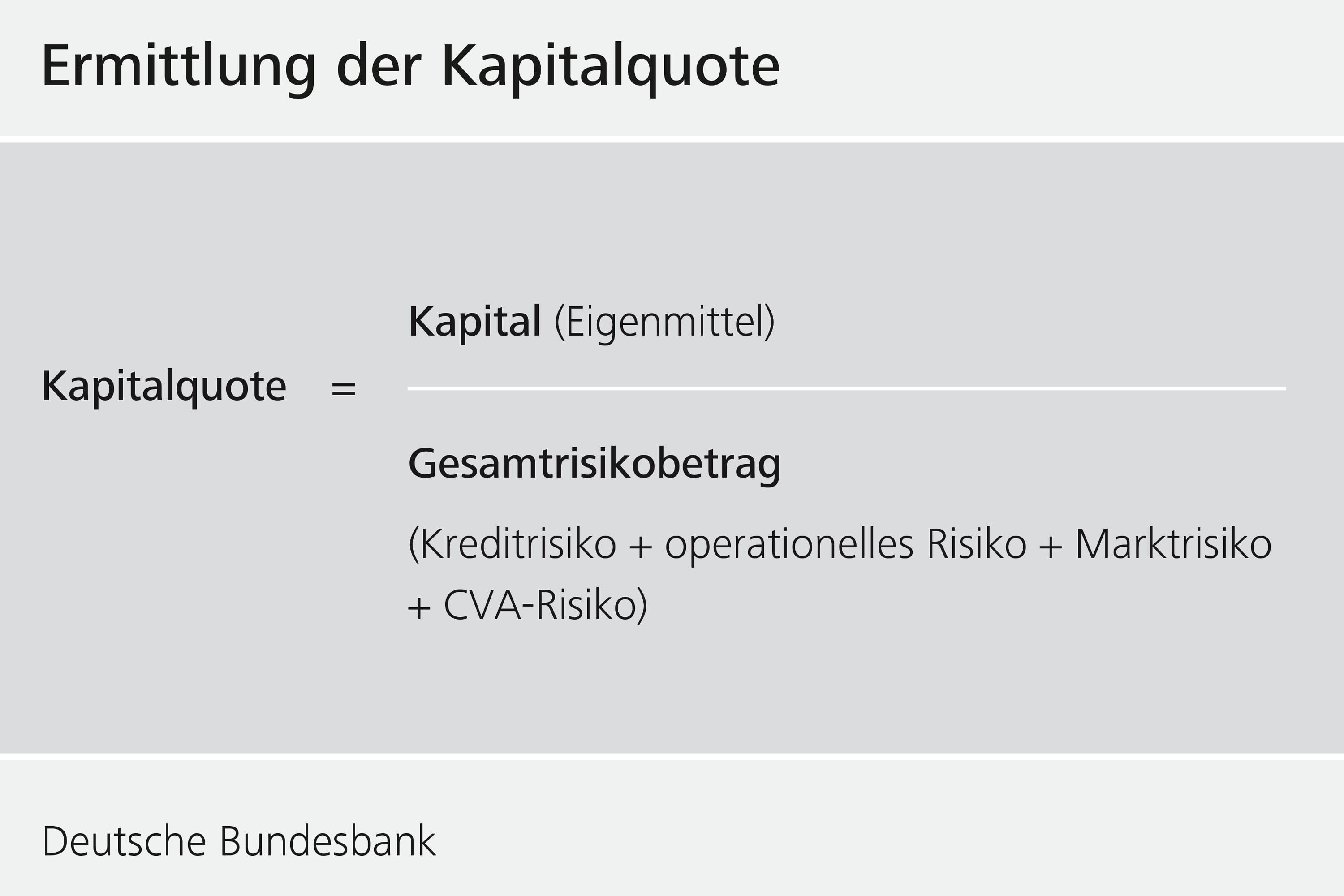This screenshot has height=896, width=1344.
Task: Click the title 'Ermittlung der Kapitalquote'
Action: (411, 69)
